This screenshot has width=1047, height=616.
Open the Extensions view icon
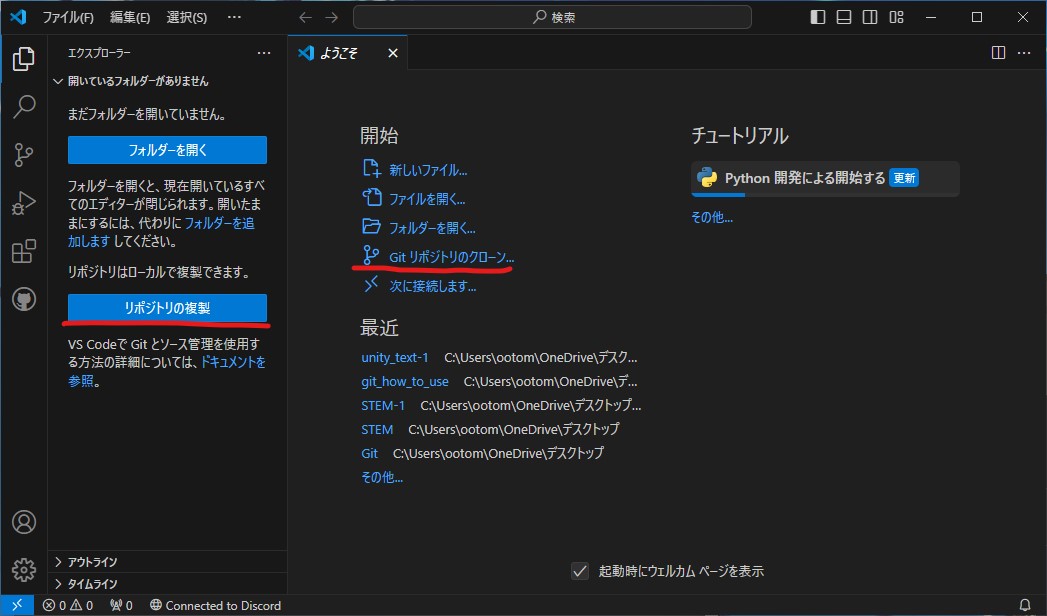tap(24, 251)
